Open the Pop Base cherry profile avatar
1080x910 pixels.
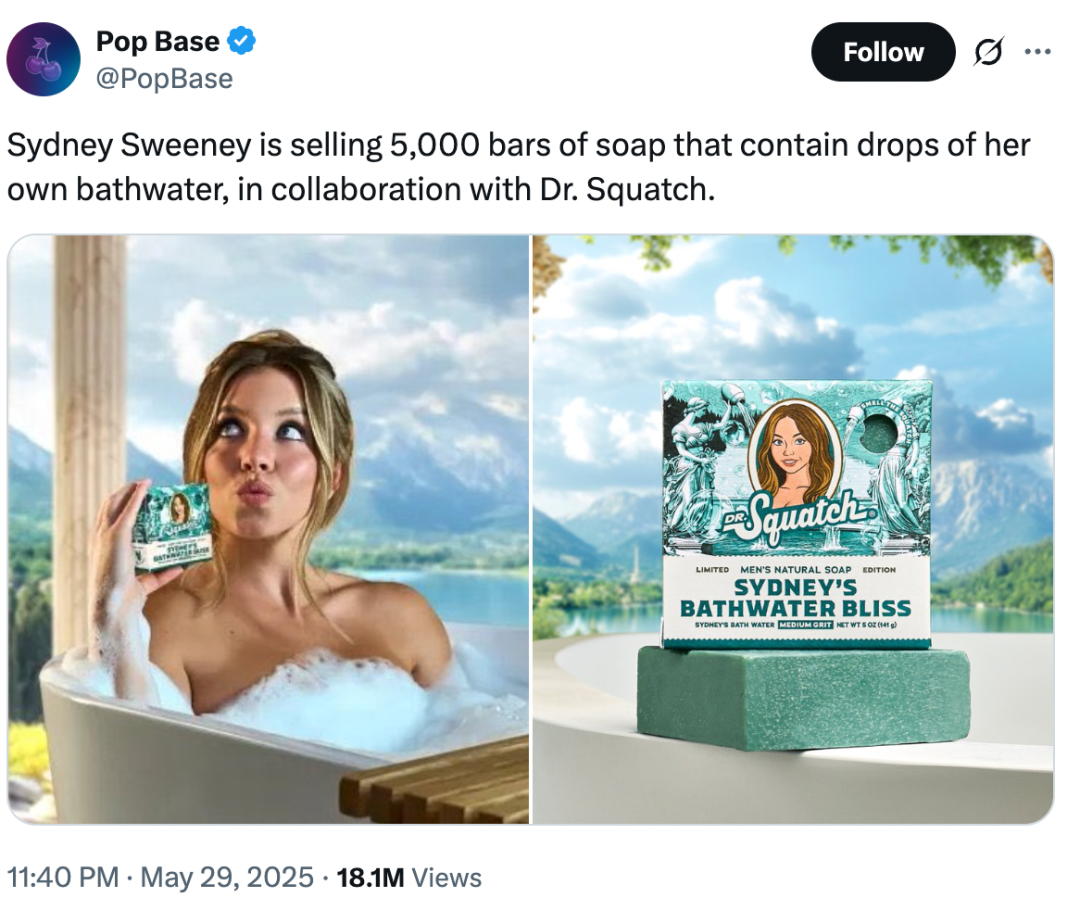coord(43,59)
